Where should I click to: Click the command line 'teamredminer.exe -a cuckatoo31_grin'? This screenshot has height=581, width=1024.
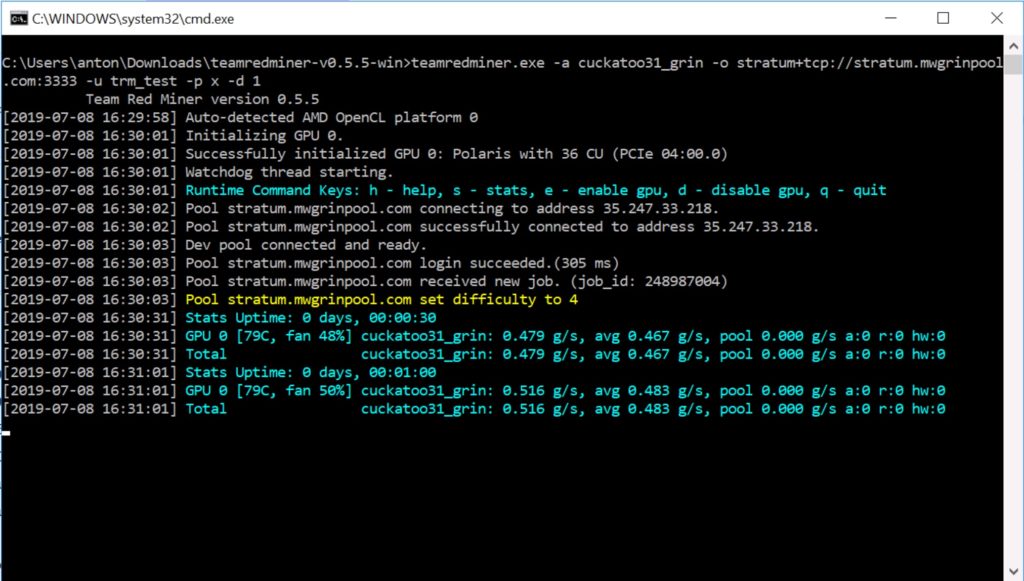pyautogui.click(x=503, y=63)
